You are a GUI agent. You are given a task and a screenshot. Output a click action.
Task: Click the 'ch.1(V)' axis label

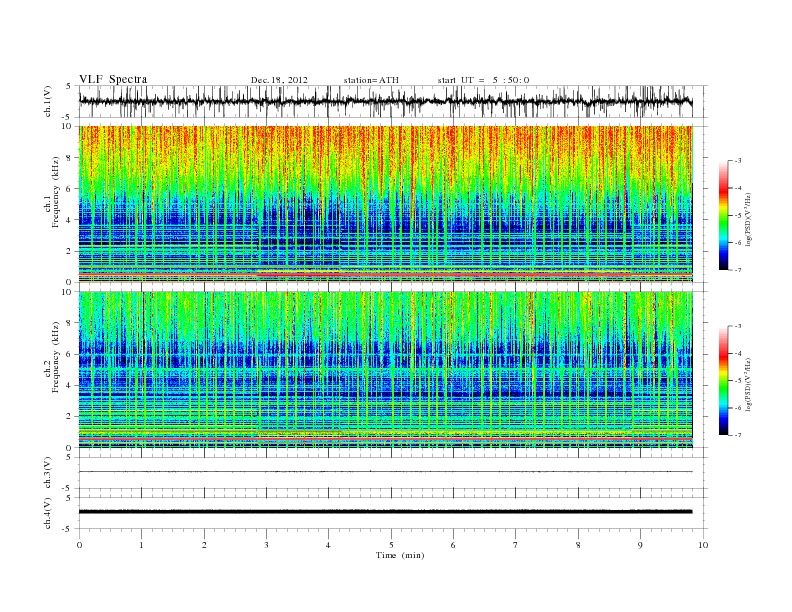point(48,101)
